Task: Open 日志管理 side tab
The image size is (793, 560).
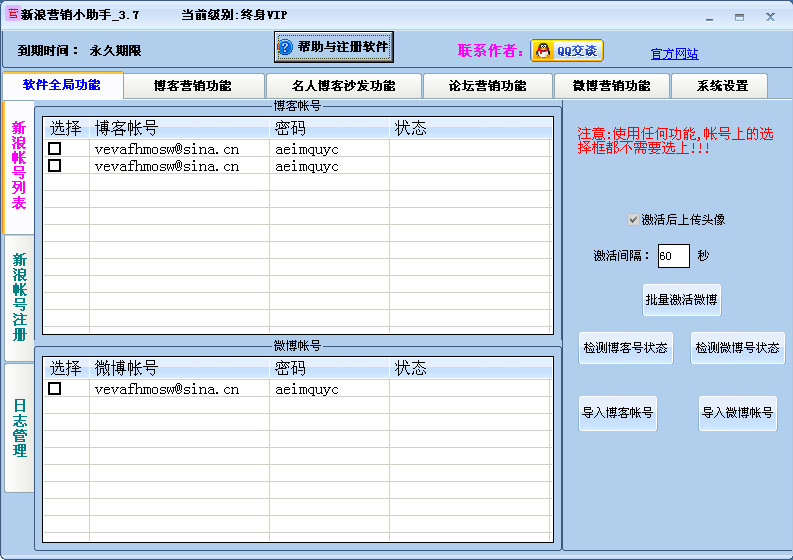Action: 19,428
